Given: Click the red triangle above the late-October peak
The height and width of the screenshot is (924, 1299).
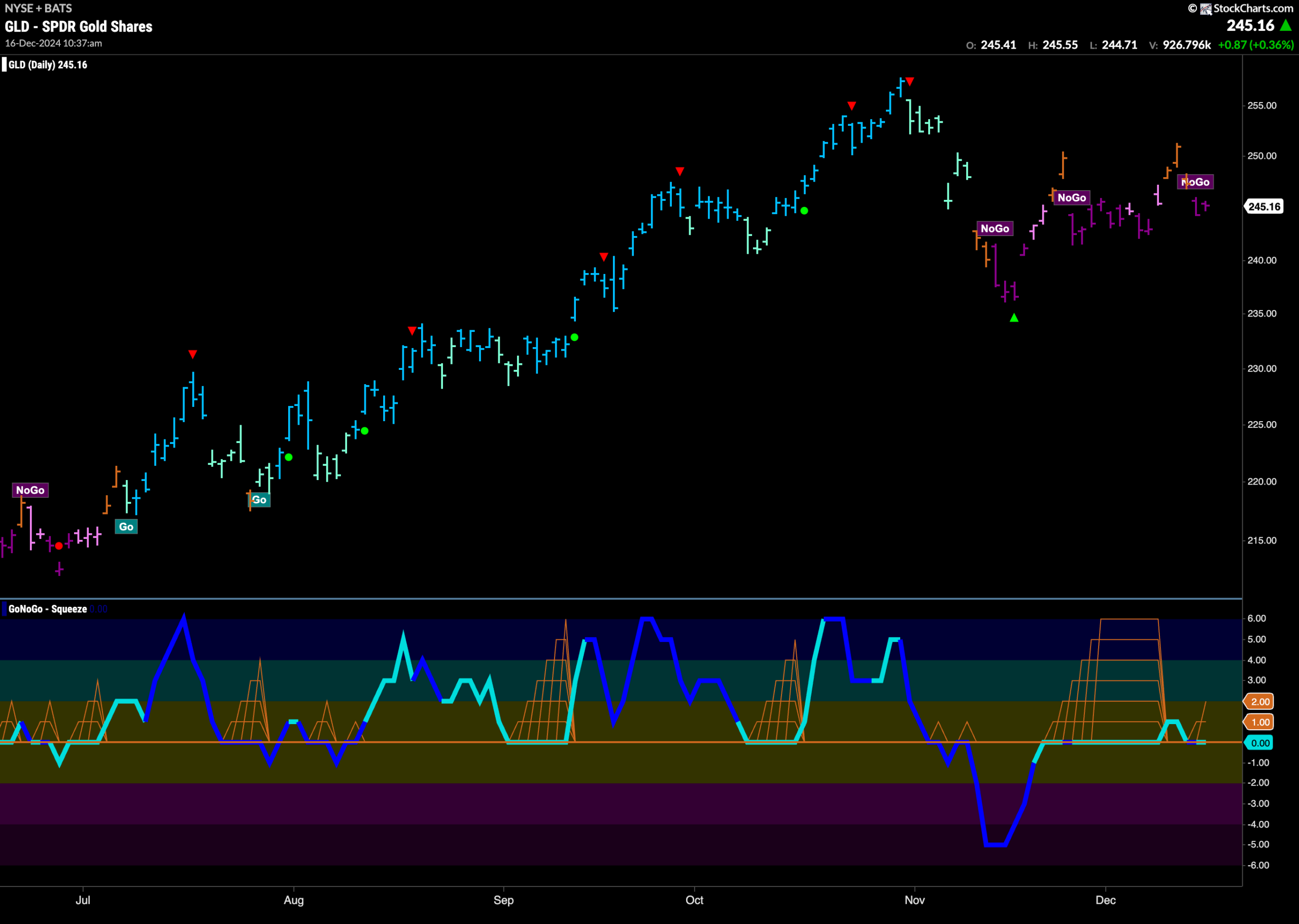Looking at the screenshot, I should pyautogui.click(x=910, y=82).
